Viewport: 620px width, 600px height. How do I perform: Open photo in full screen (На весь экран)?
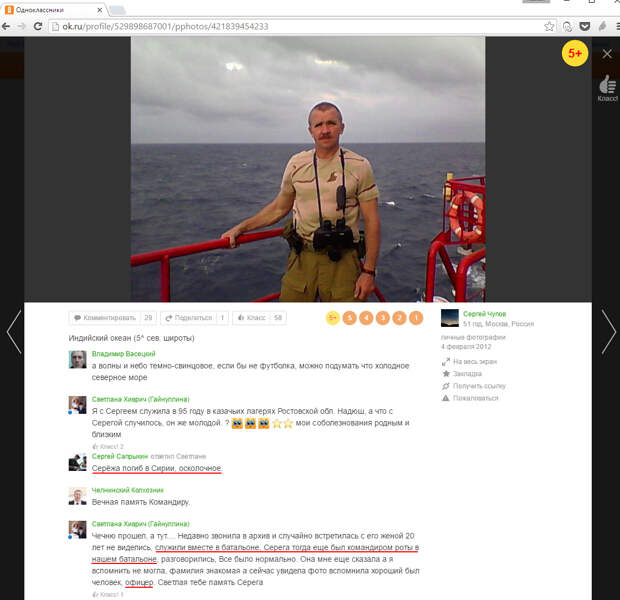[x=476, y=361]
